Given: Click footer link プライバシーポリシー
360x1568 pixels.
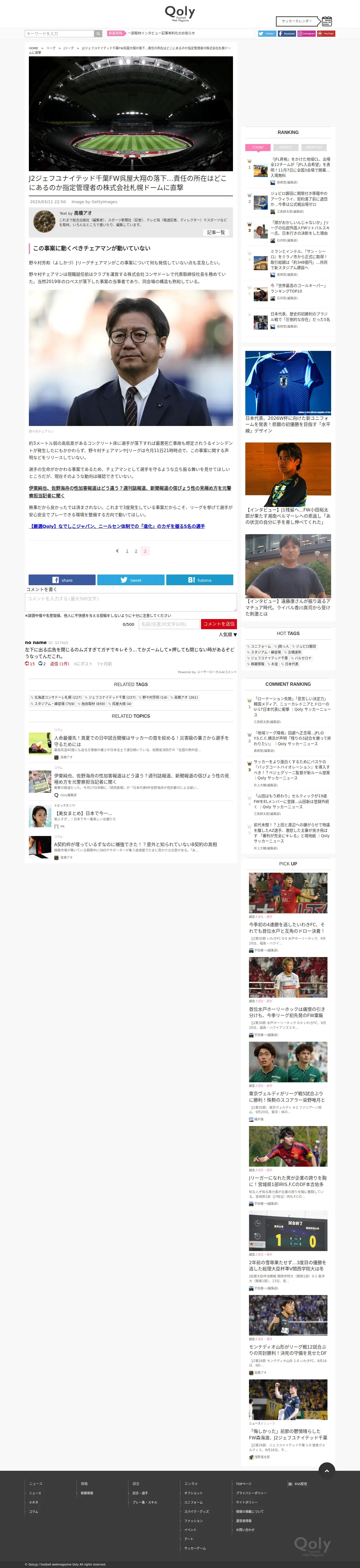Looking at the screenshot, I should coord(251,1493).
